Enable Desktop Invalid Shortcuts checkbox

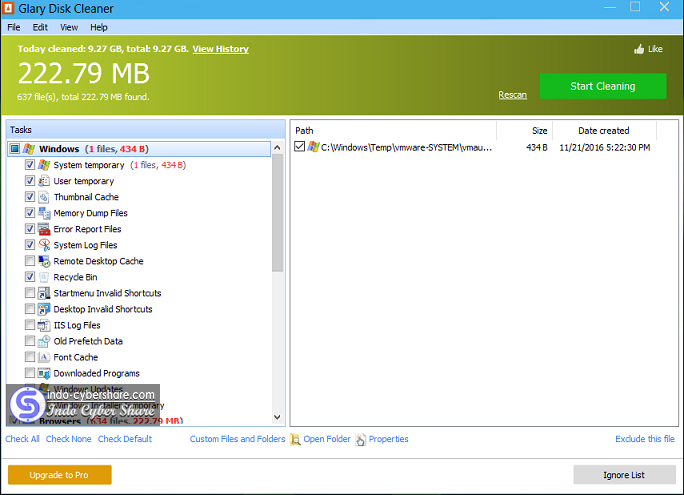click(x=30, y=309)
